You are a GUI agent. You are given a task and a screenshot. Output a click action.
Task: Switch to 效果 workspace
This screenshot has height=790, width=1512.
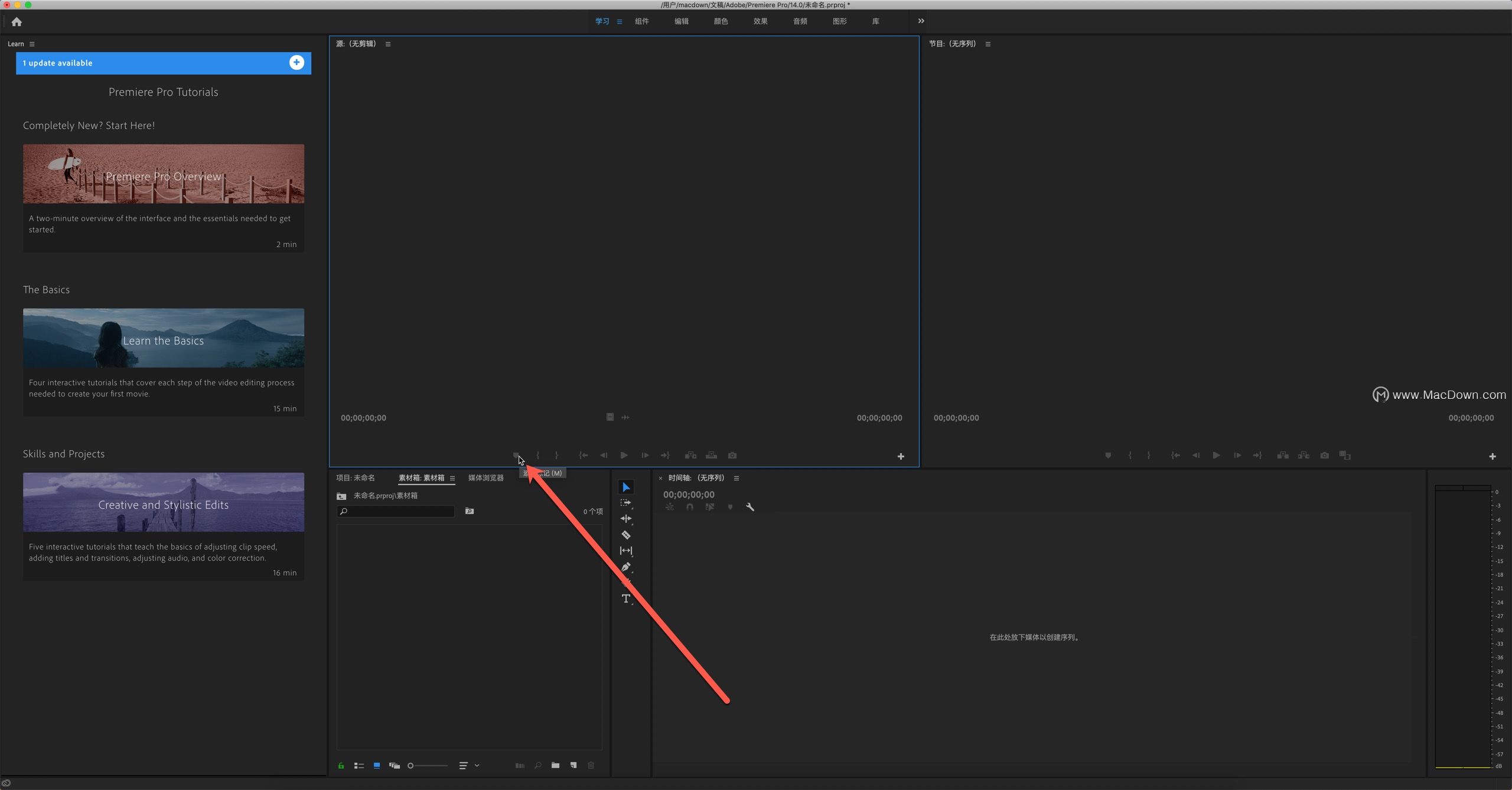pyautogui.click(x=761, y=21)
